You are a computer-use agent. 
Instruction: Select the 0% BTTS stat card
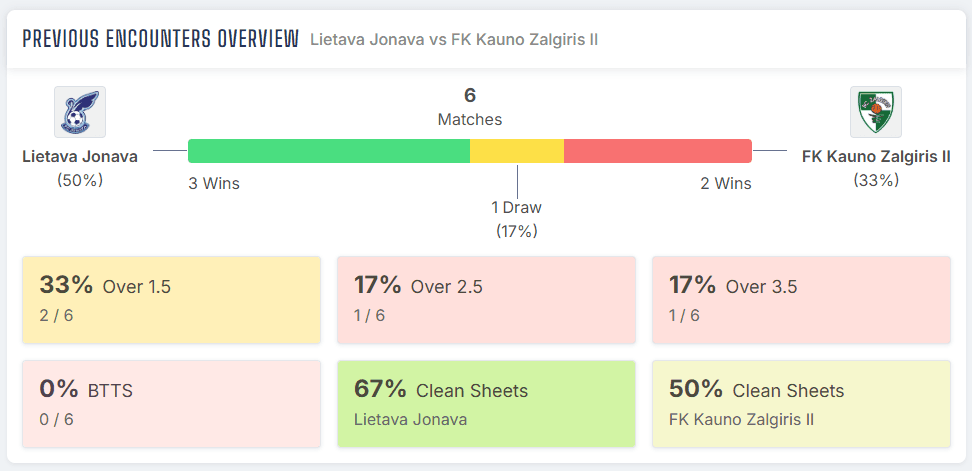172,404
